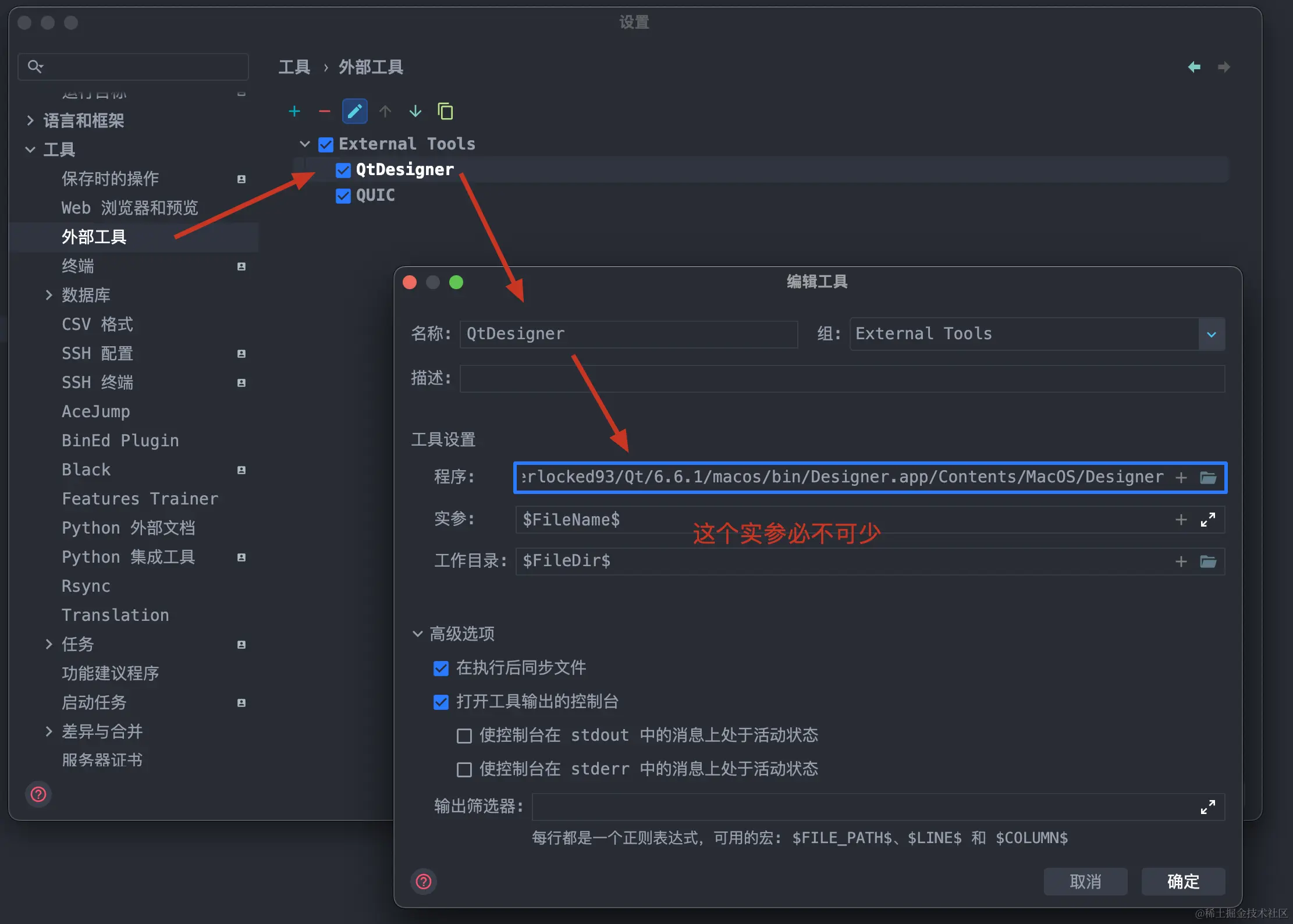Click the description input field

coord(841,379)
